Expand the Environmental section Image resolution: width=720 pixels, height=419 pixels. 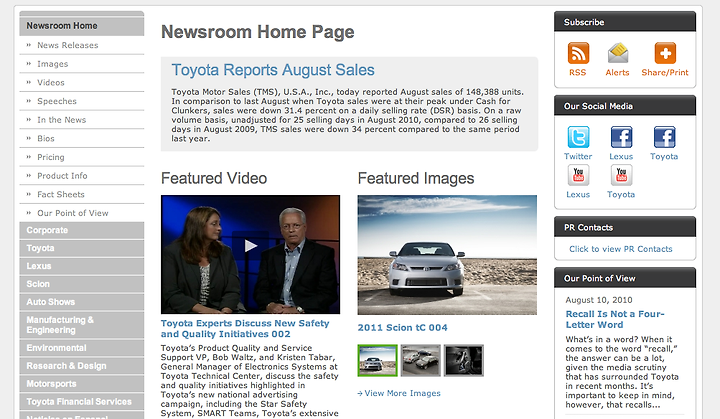82,348
